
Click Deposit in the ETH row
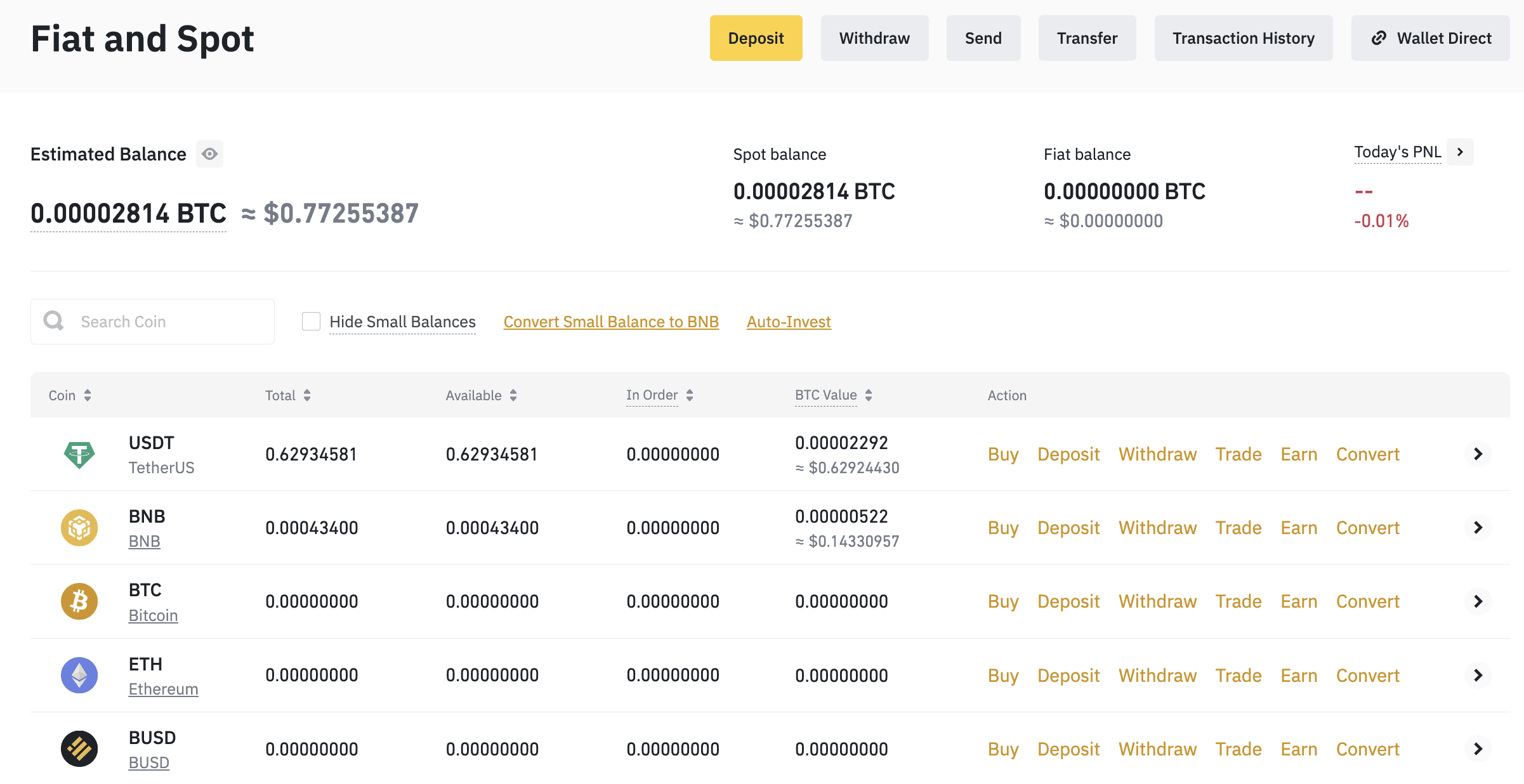[x=1068, y=676]
